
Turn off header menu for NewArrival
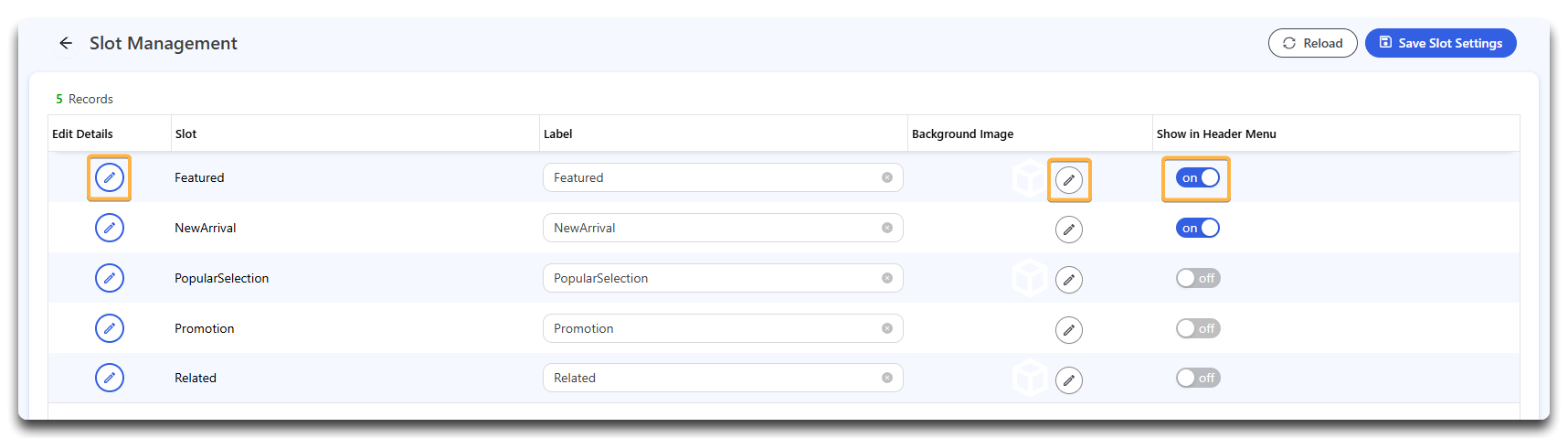click(x=1198, y=228)
